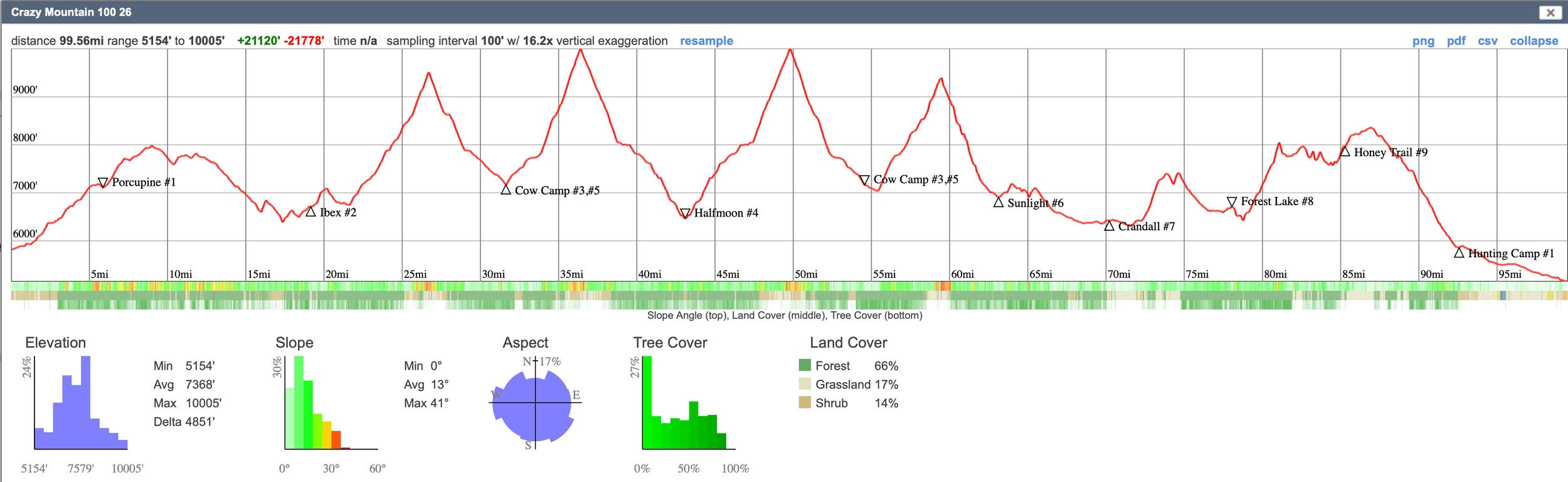Download the profile as pdf
1568x482 pixels.
click(x=1456, y=41)
